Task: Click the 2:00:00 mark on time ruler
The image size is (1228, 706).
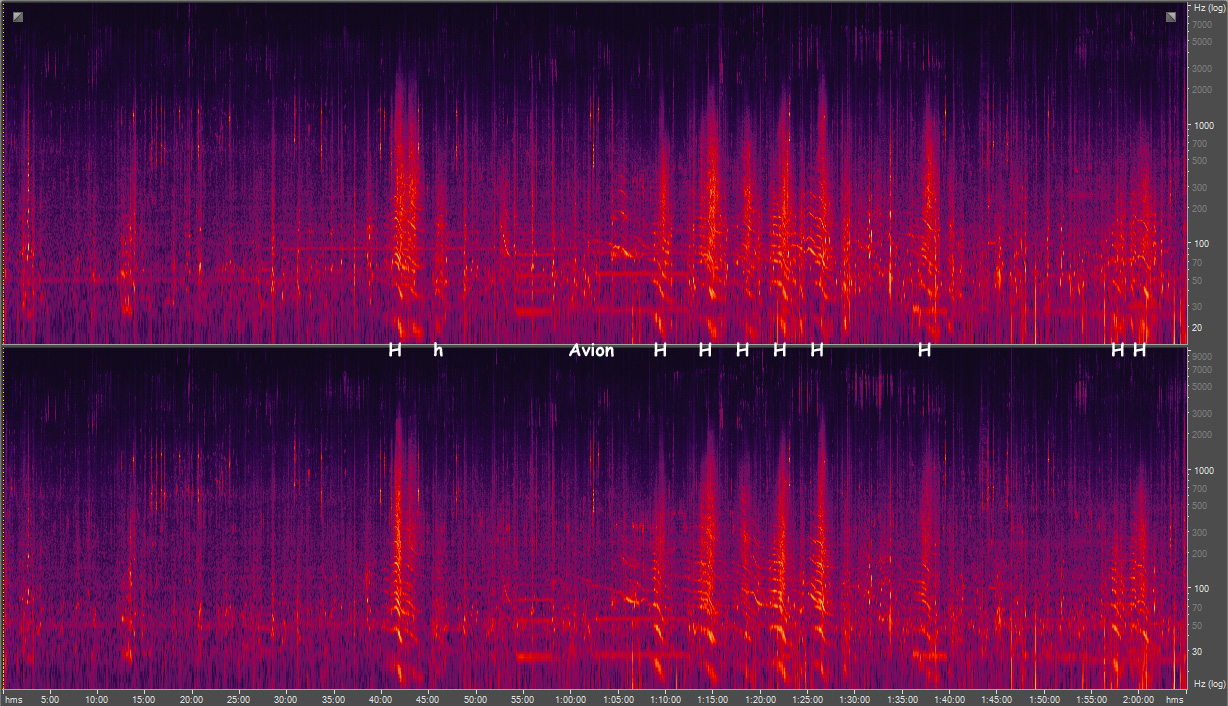Action: 1139,699
